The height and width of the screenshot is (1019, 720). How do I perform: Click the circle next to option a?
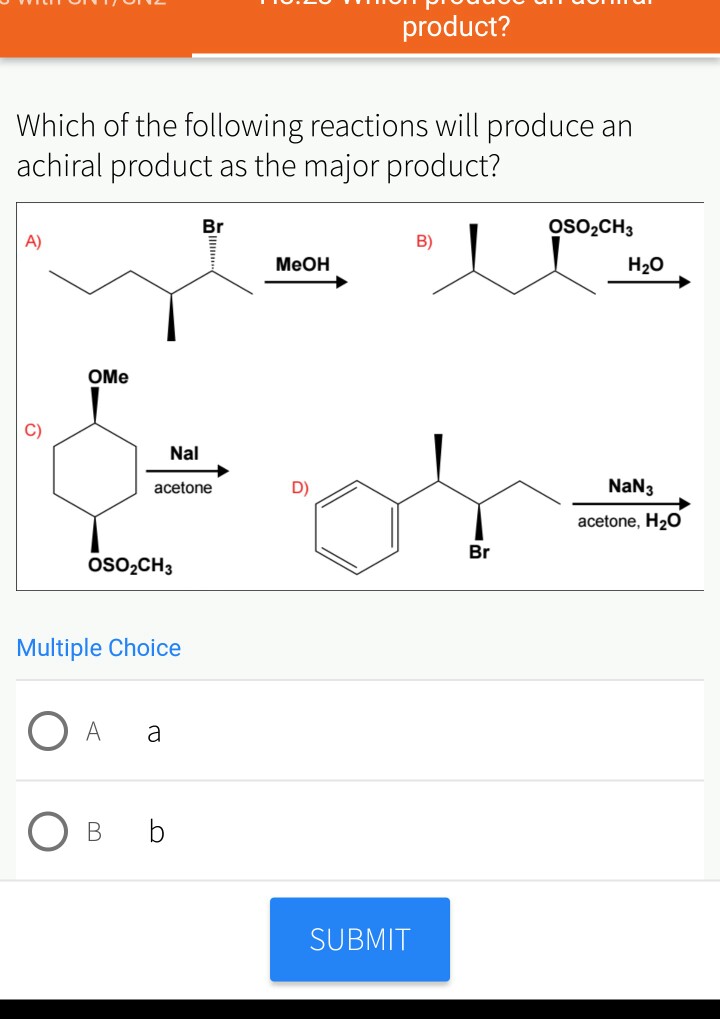point(48,731)
